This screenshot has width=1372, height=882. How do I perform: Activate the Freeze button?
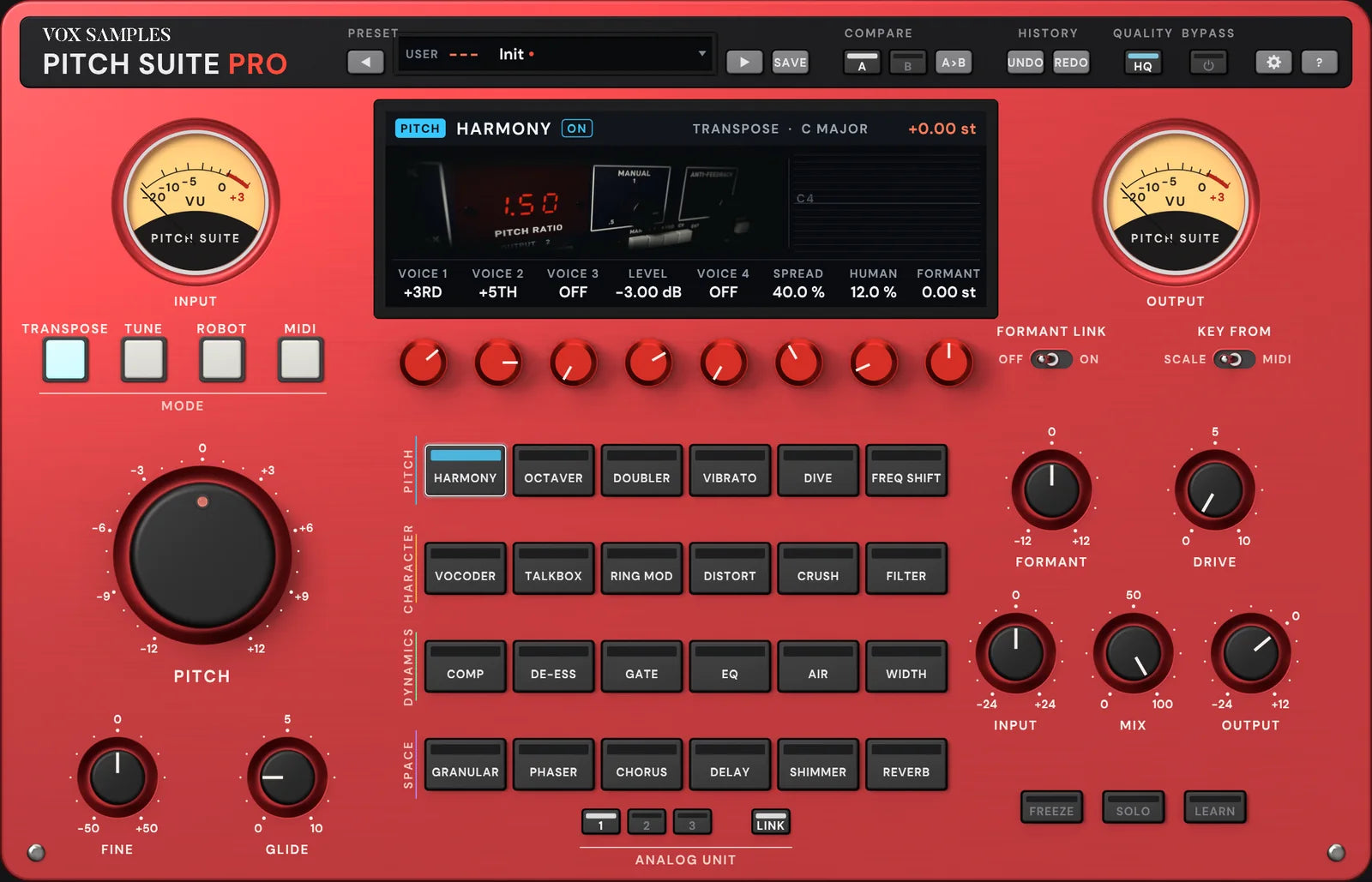1051,807
